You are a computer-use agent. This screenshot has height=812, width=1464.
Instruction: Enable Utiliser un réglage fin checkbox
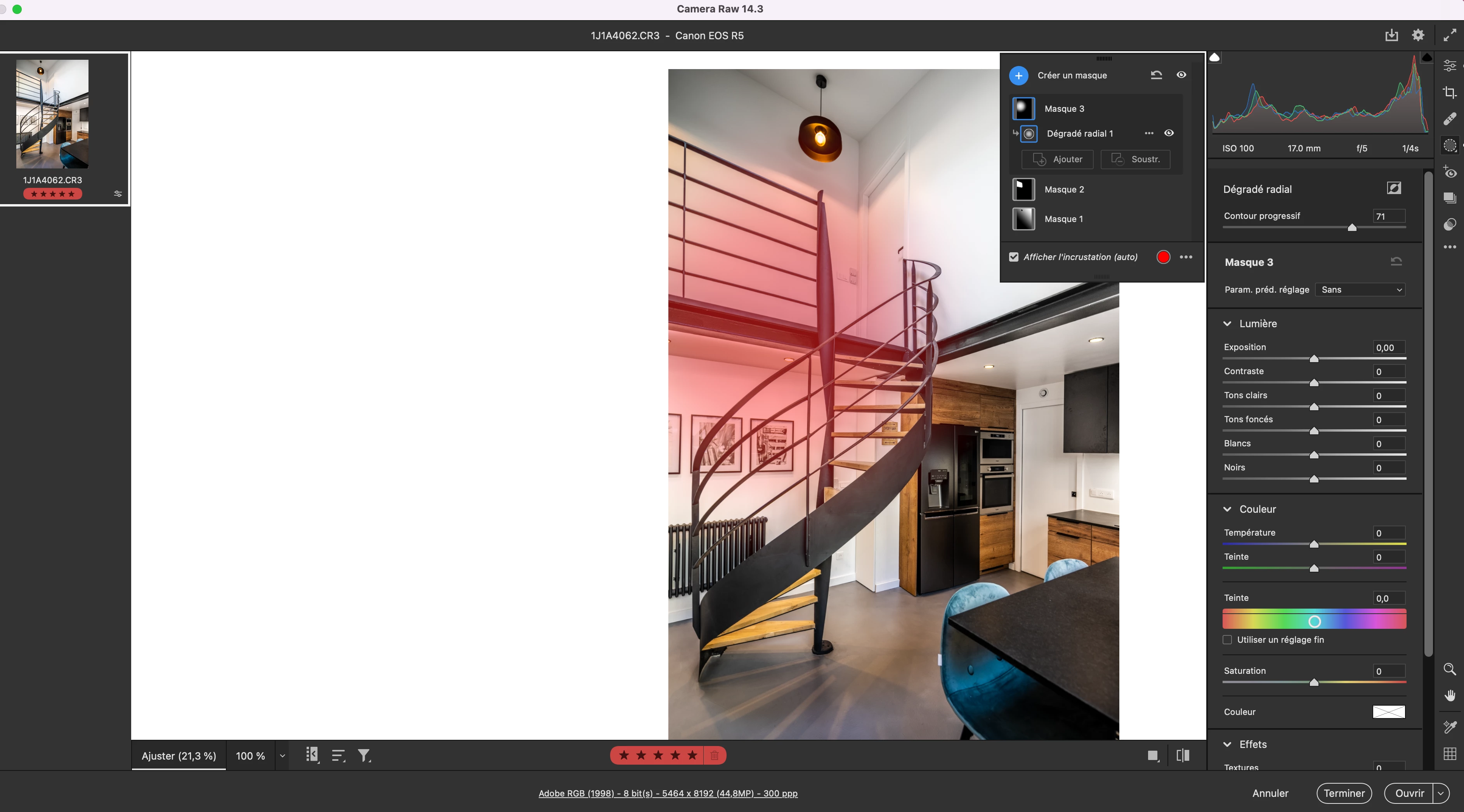(1228, 640)
